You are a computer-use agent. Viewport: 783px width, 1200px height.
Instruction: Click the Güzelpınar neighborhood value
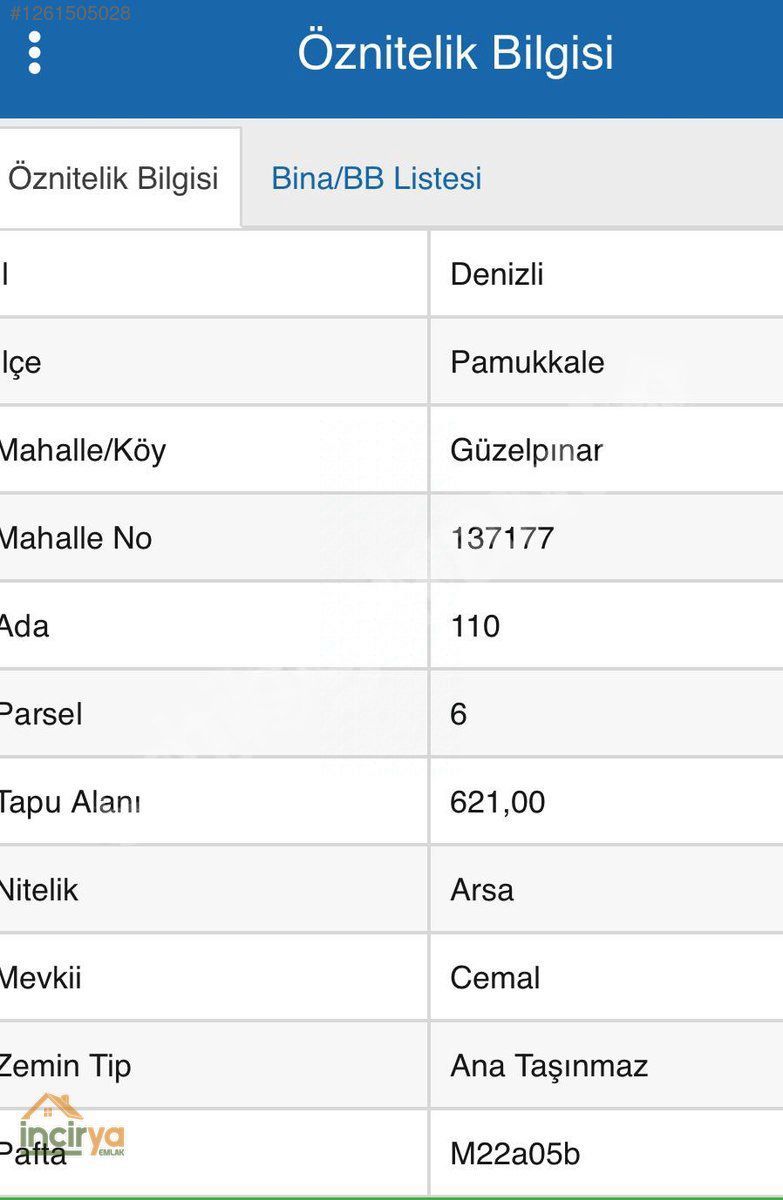tap(526, 450)
